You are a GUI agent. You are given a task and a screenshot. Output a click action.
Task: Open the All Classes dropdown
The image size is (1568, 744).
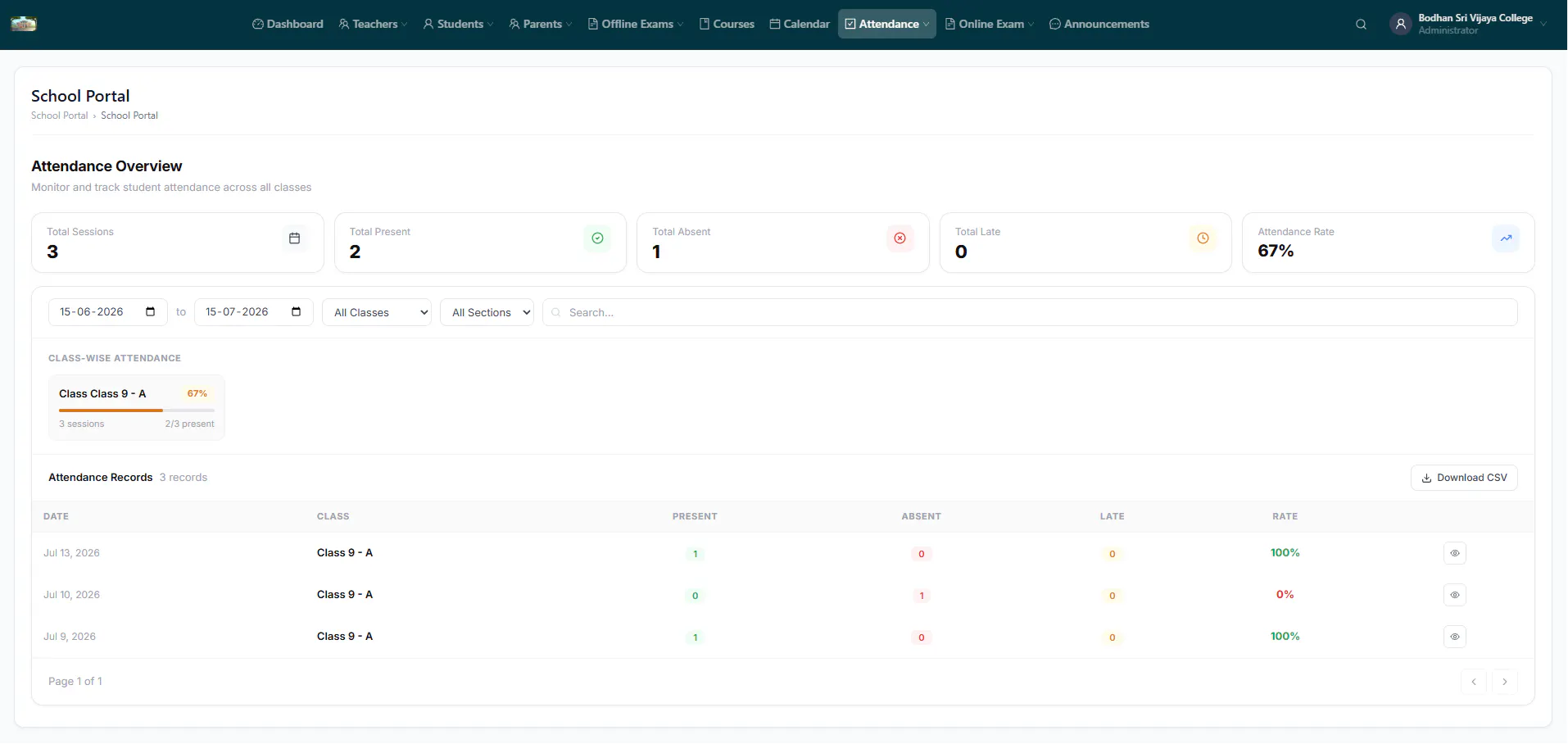377,312
